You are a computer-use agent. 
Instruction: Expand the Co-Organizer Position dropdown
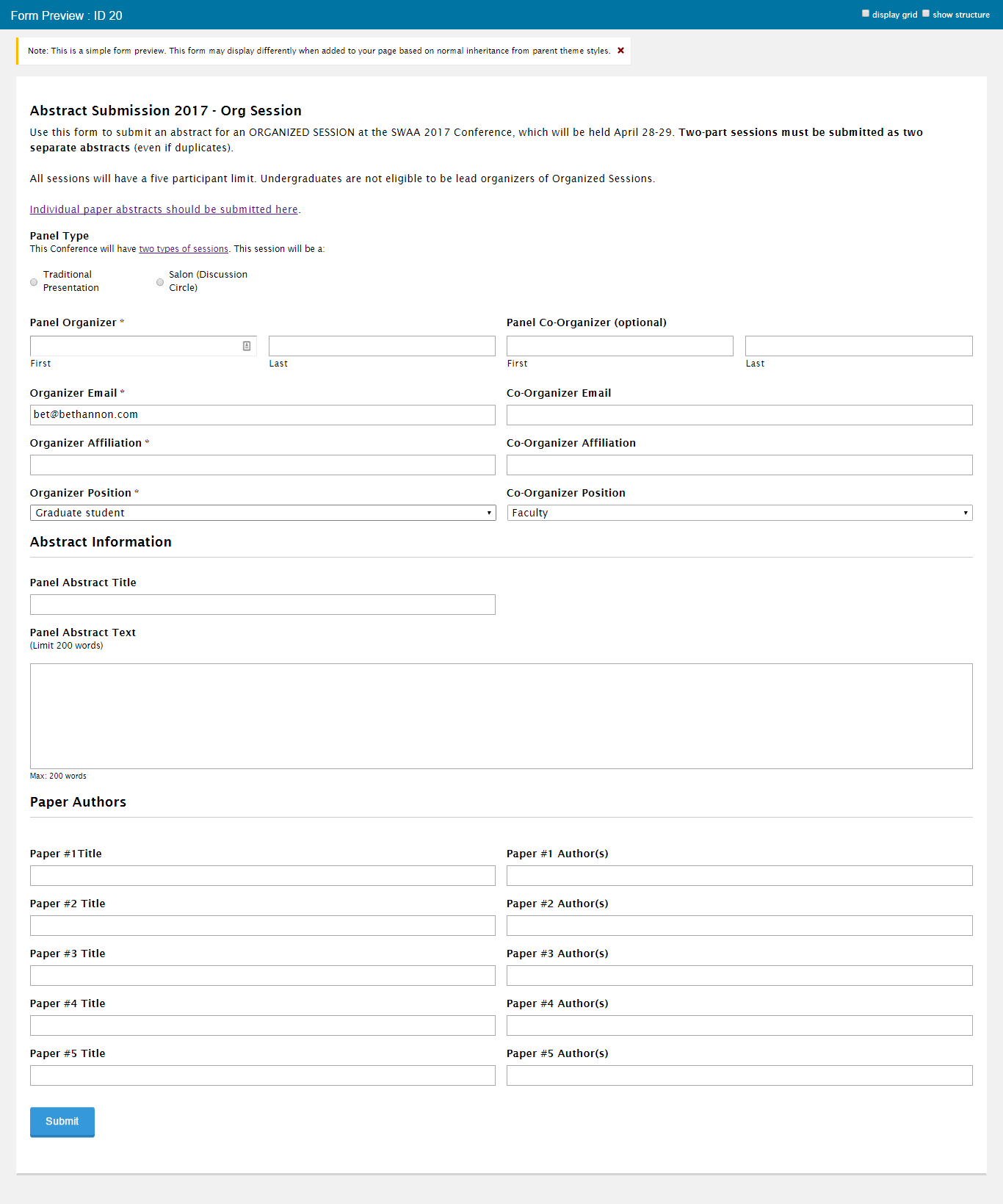pos(739,513)
